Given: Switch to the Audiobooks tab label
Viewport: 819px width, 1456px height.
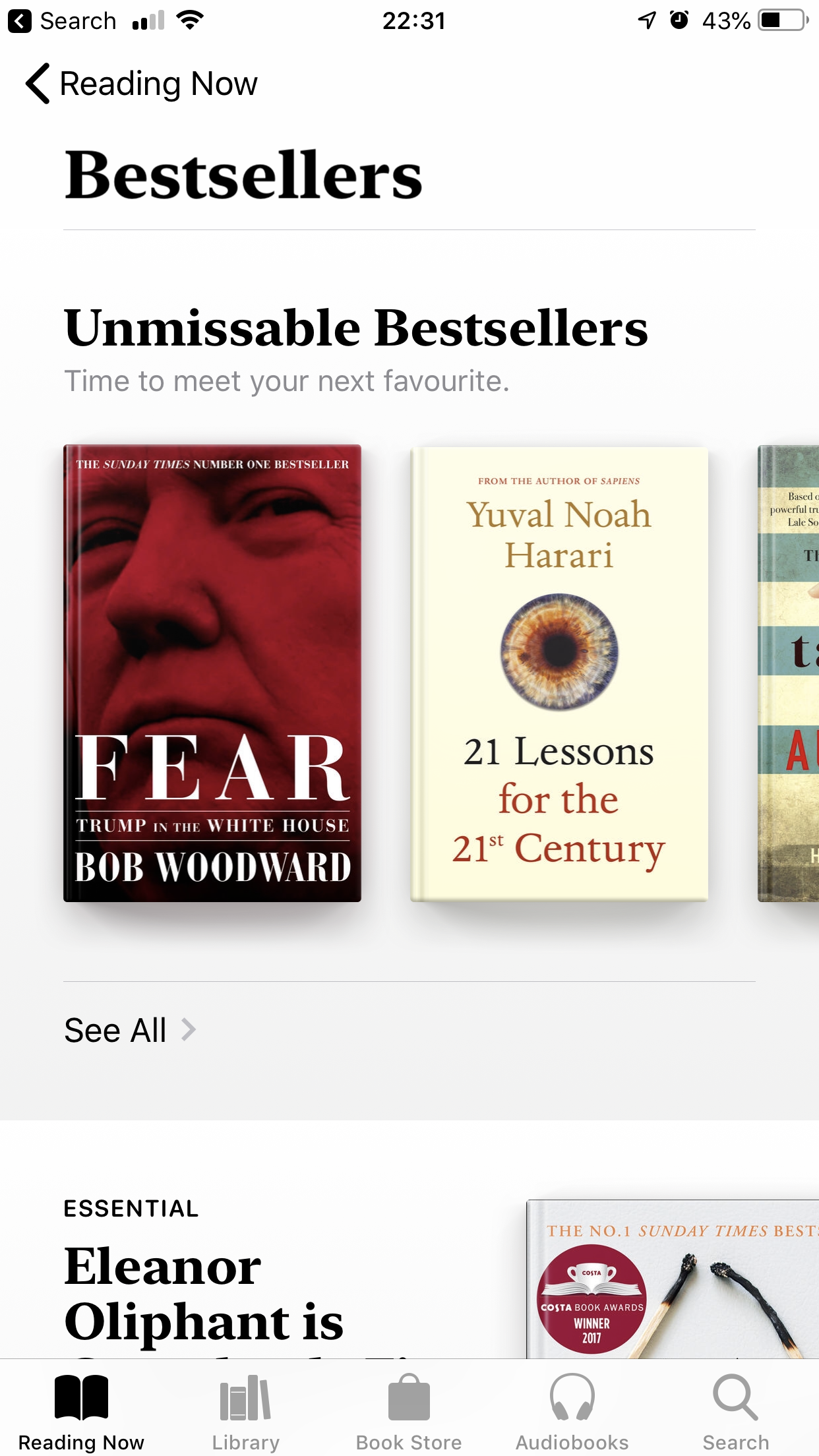Looking at the screenshot, I should pos(572,1442).
